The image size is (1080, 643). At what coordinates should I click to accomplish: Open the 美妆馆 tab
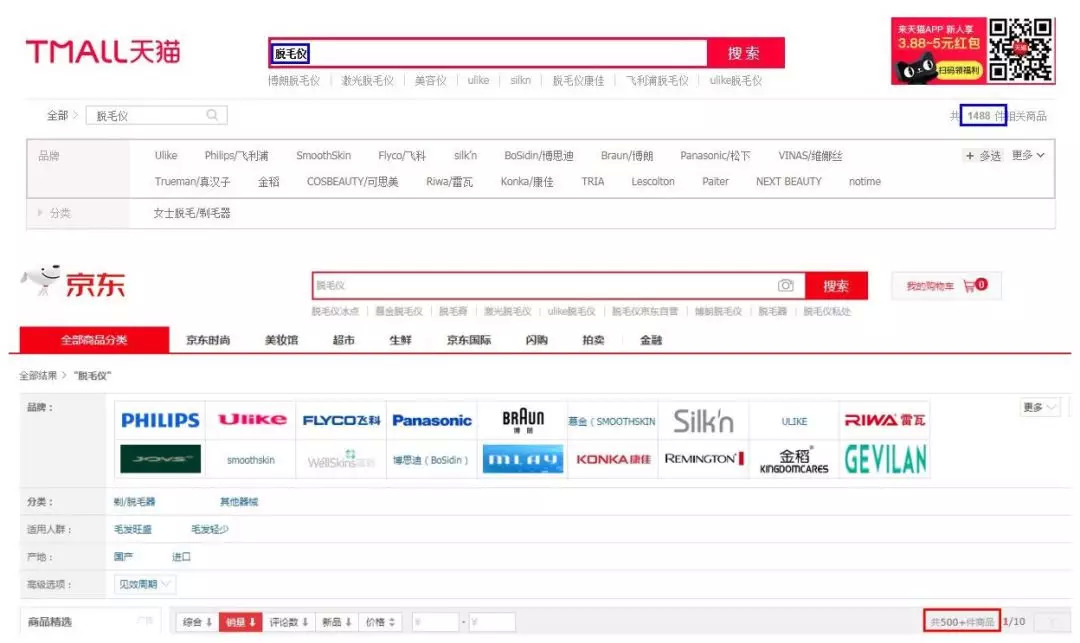[282, 340]
